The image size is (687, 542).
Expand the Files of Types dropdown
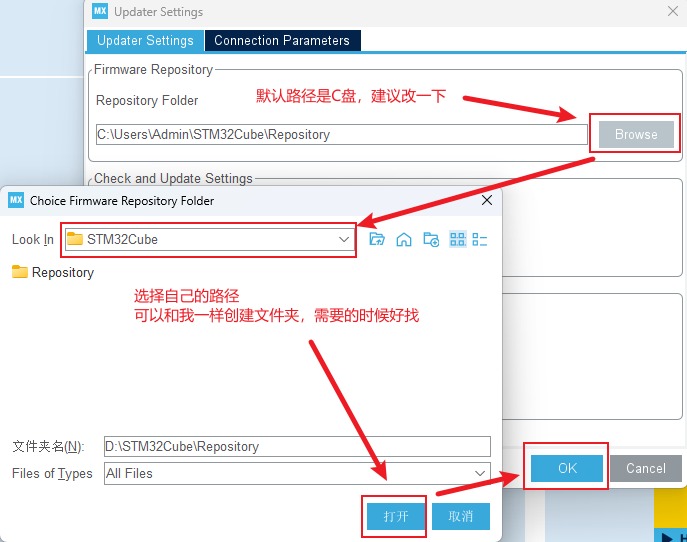point(297,473)
